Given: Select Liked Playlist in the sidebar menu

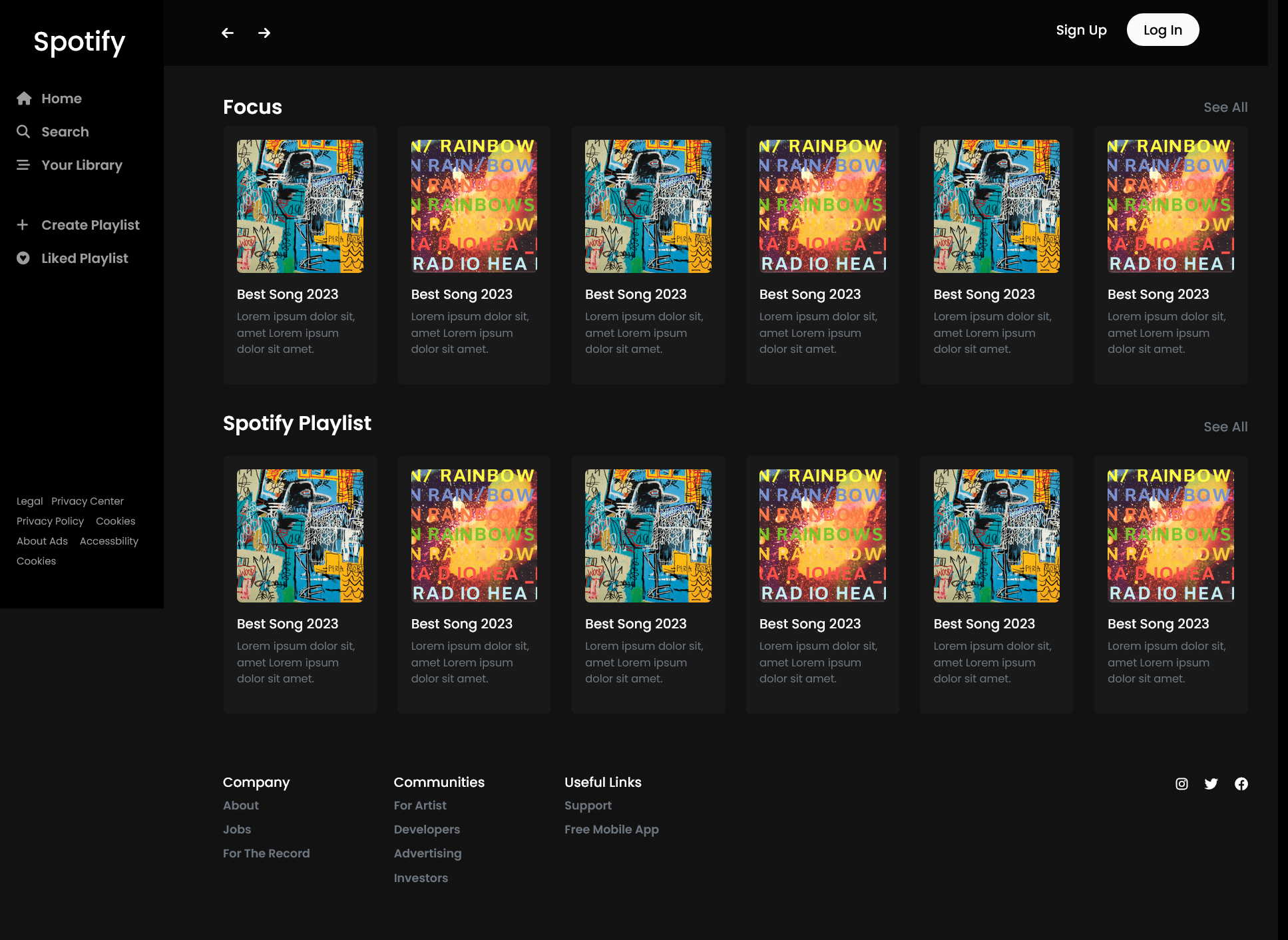Looking at the screenshot, I should coord(85,258).
